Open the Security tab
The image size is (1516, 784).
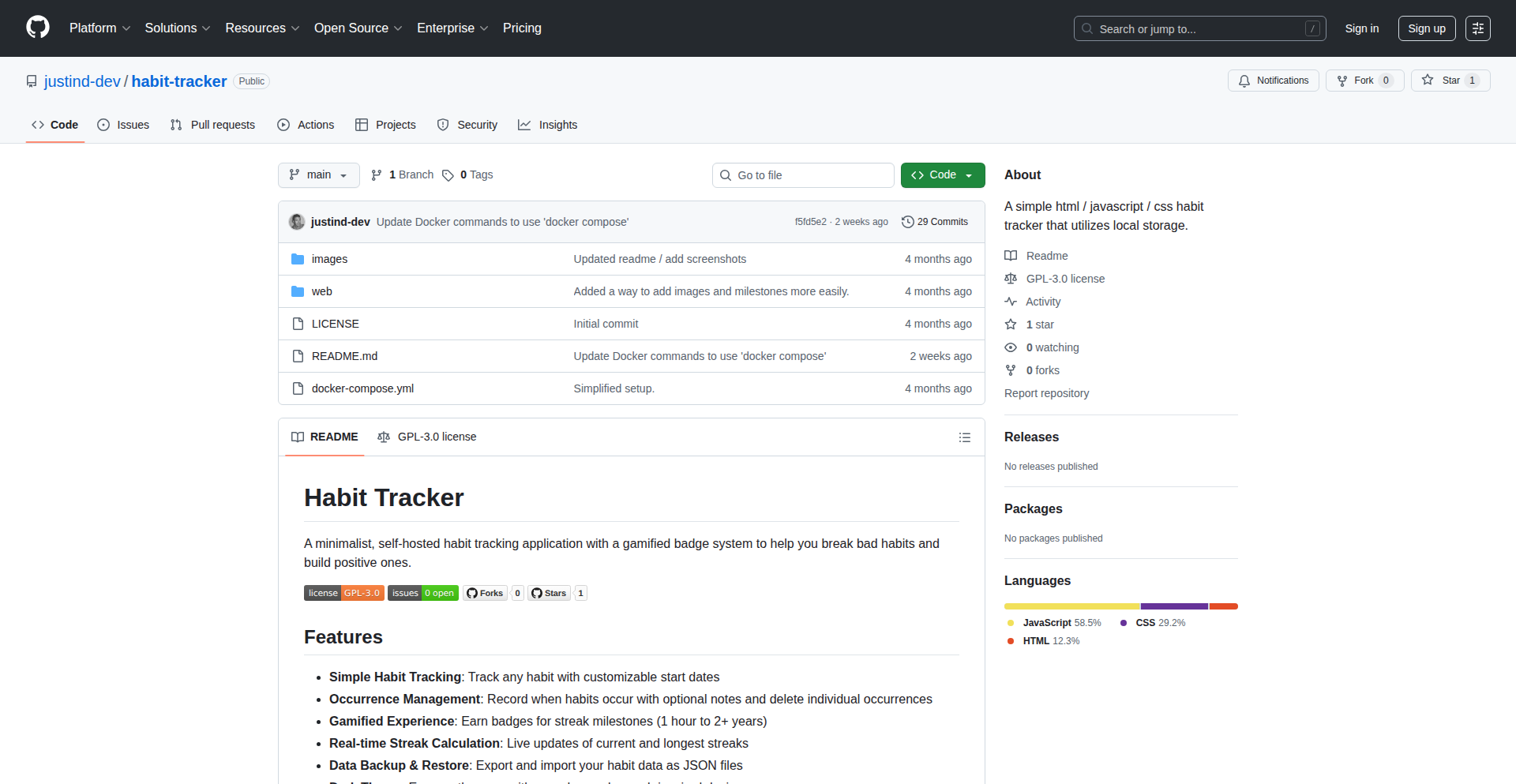click(467, 125)
